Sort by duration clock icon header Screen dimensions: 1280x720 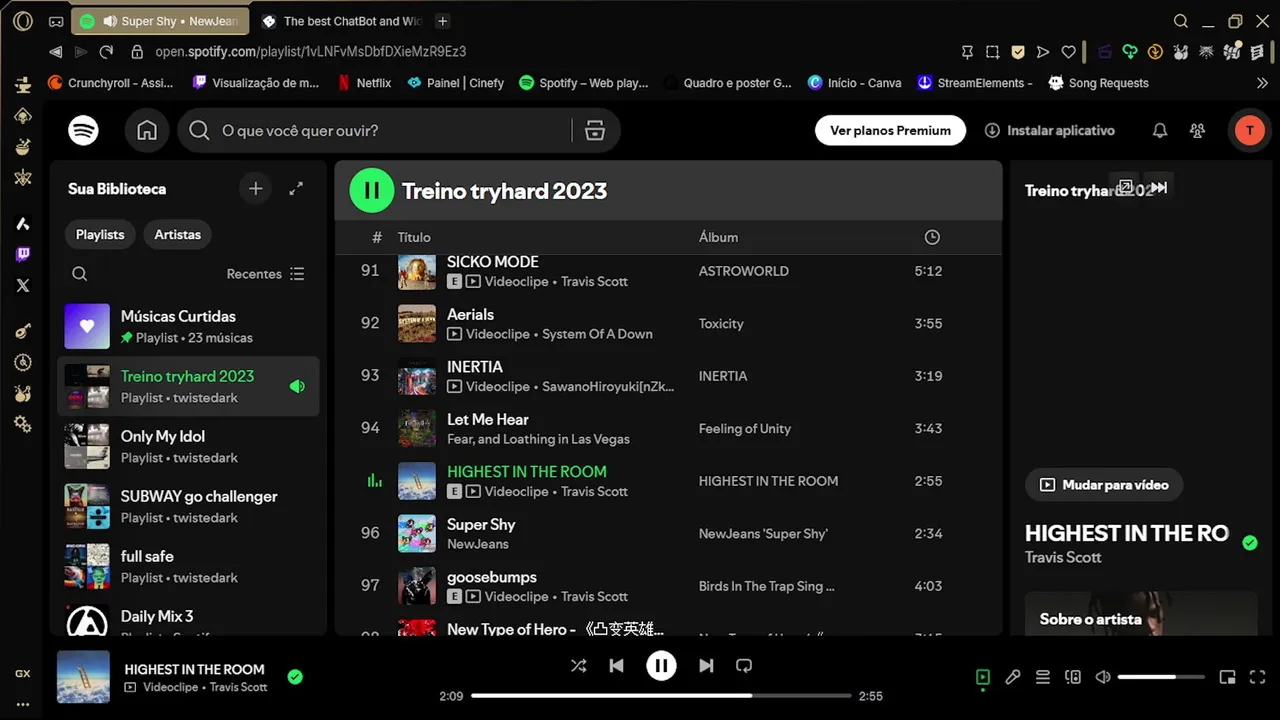(x=932, y=237)
